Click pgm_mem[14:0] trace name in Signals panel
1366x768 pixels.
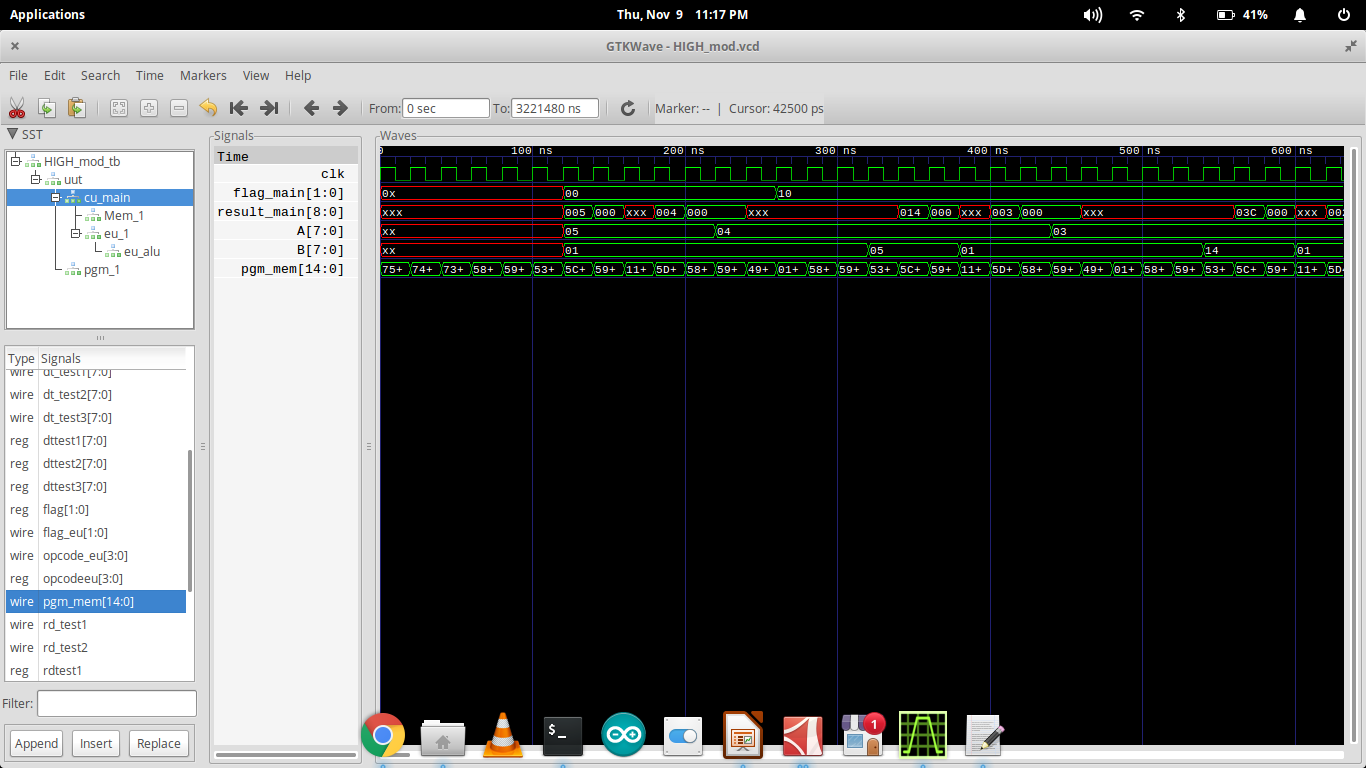[x=292, y=269]
